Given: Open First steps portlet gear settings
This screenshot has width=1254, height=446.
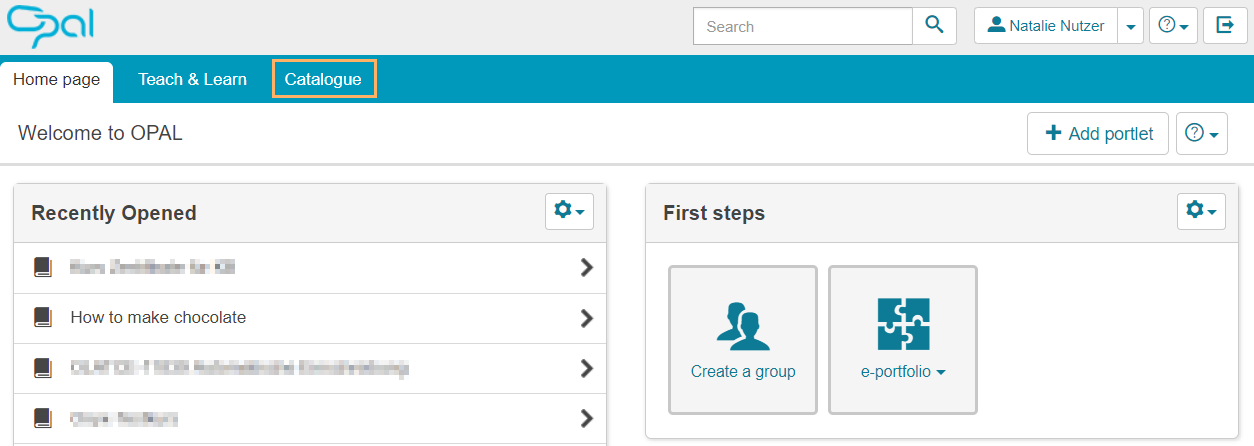Looking at the screenshot, I should (x=1201, y=212).
